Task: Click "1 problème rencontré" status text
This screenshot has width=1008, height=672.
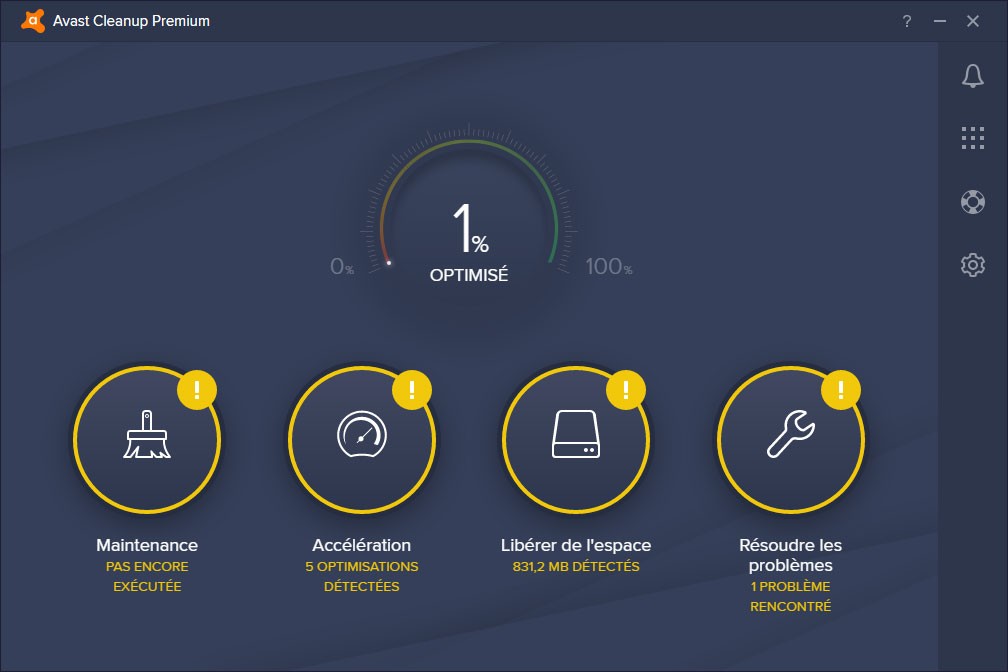Action: pyautogui.click(x=790, y=596)
